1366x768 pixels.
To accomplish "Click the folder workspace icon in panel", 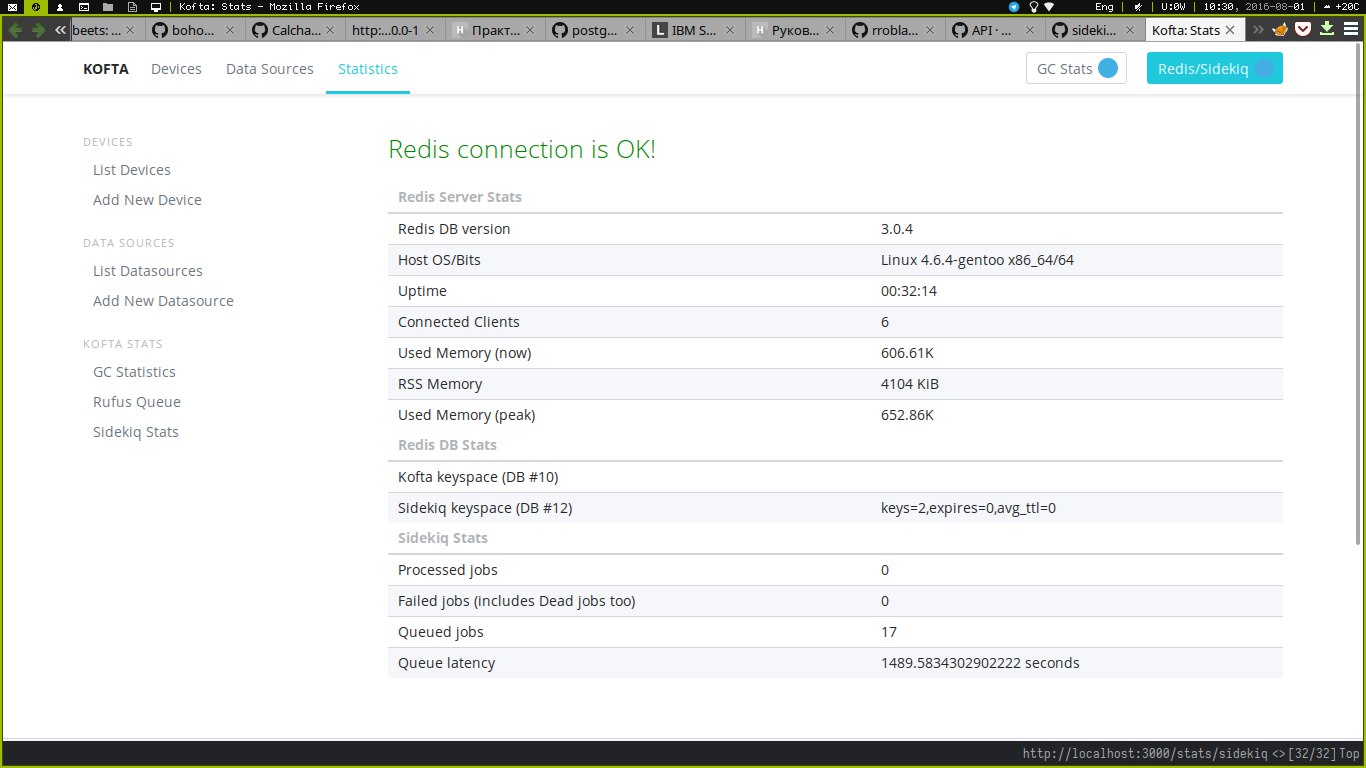I will (x=107, y=6).
